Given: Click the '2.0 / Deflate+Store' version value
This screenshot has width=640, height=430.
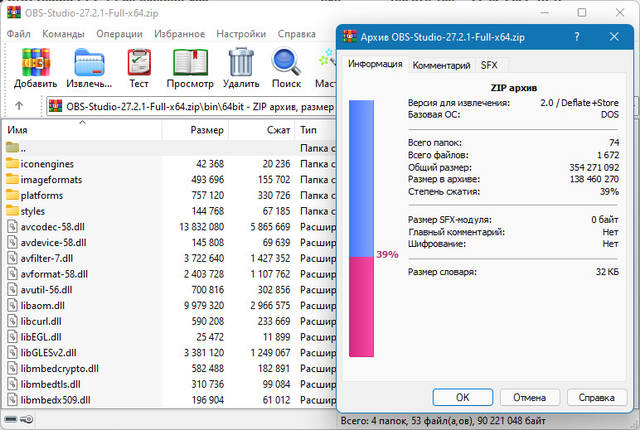Looking at the screenshot, I should (579, 103).
